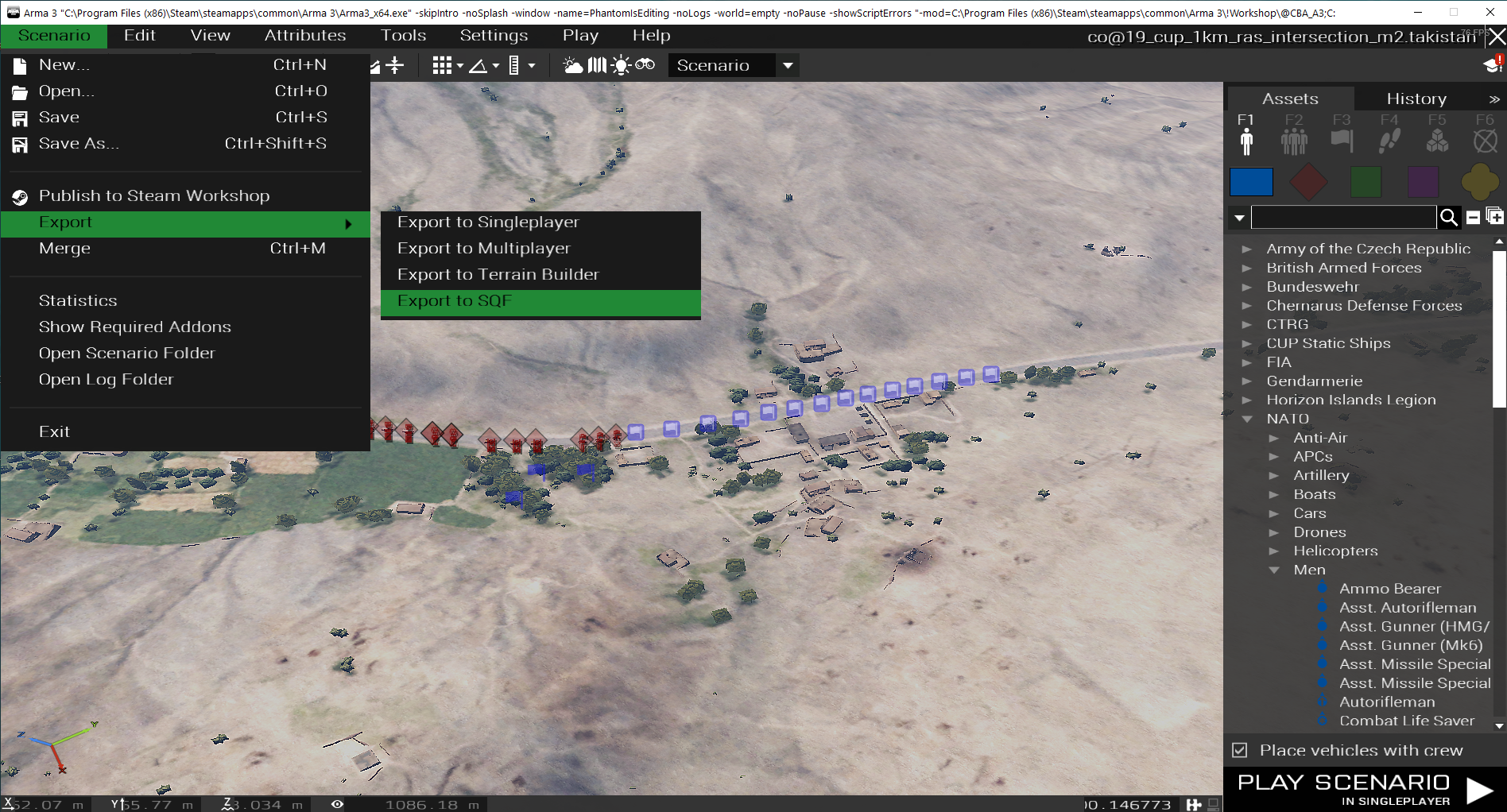
Task: Expand the CTRG faction node
Action: 1247,324
